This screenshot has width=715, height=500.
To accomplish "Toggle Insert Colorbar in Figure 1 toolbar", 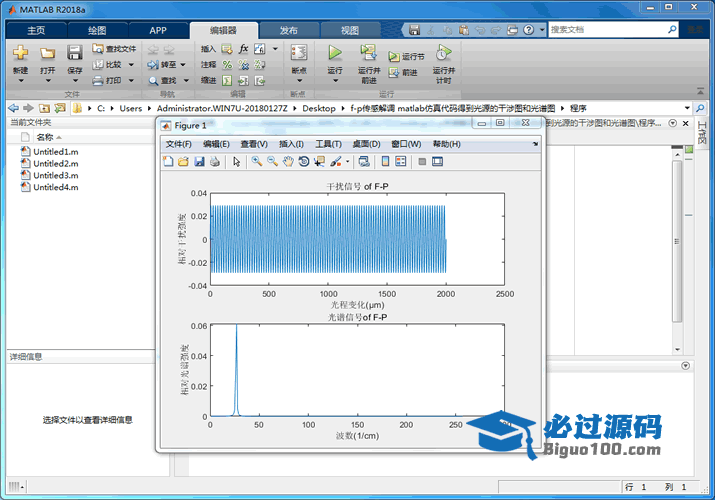I will 385,161.
